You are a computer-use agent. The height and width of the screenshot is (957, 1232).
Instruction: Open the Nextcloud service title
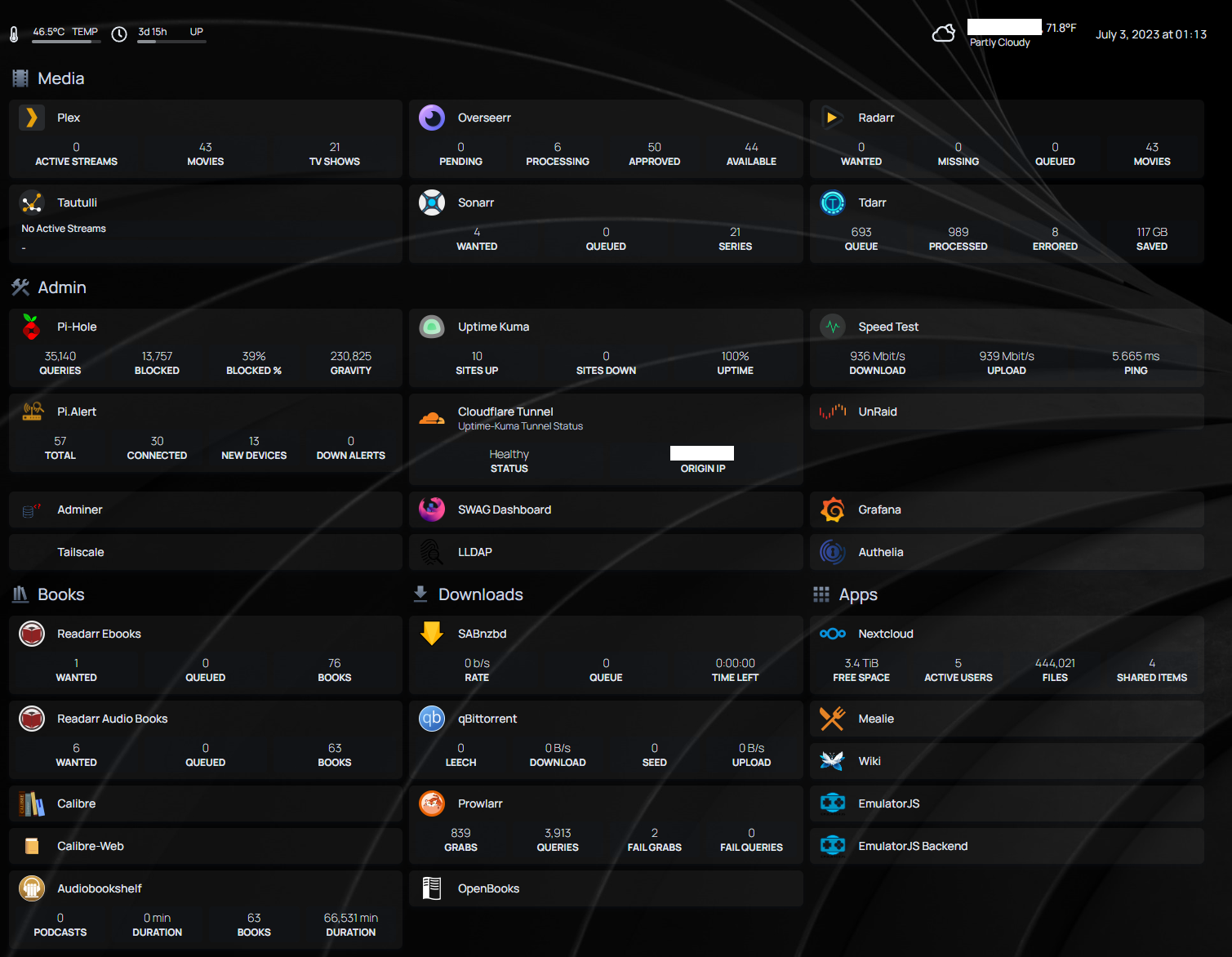click(x=886, y=634)
